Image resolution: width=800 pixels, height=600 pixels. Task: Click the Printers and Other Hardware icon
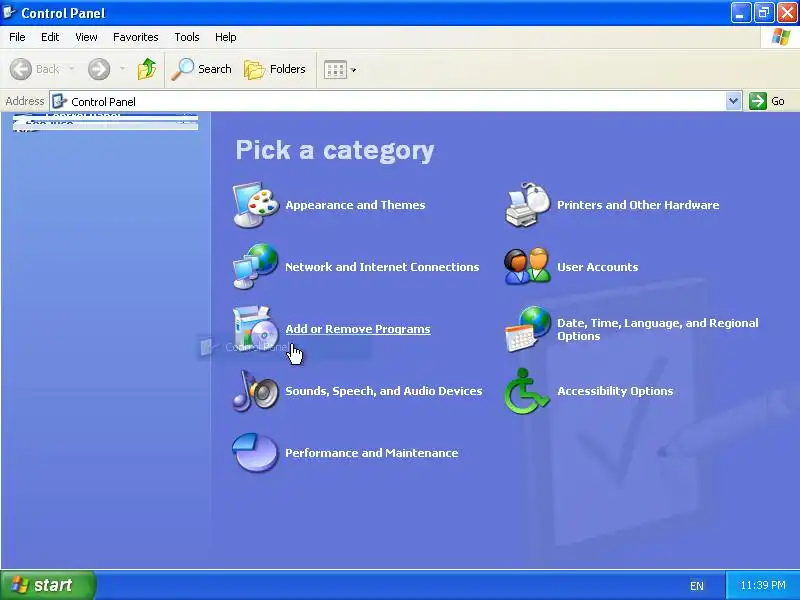(528, 205)
